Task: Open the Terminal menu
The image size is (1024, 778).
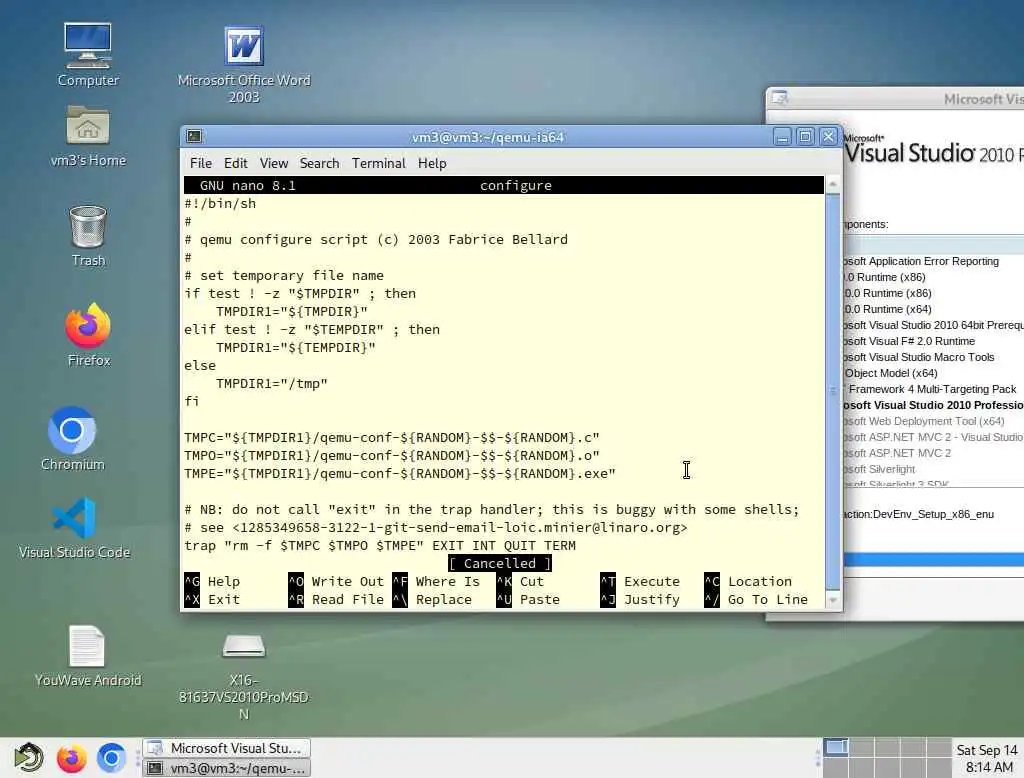Action: coord(379,163)
